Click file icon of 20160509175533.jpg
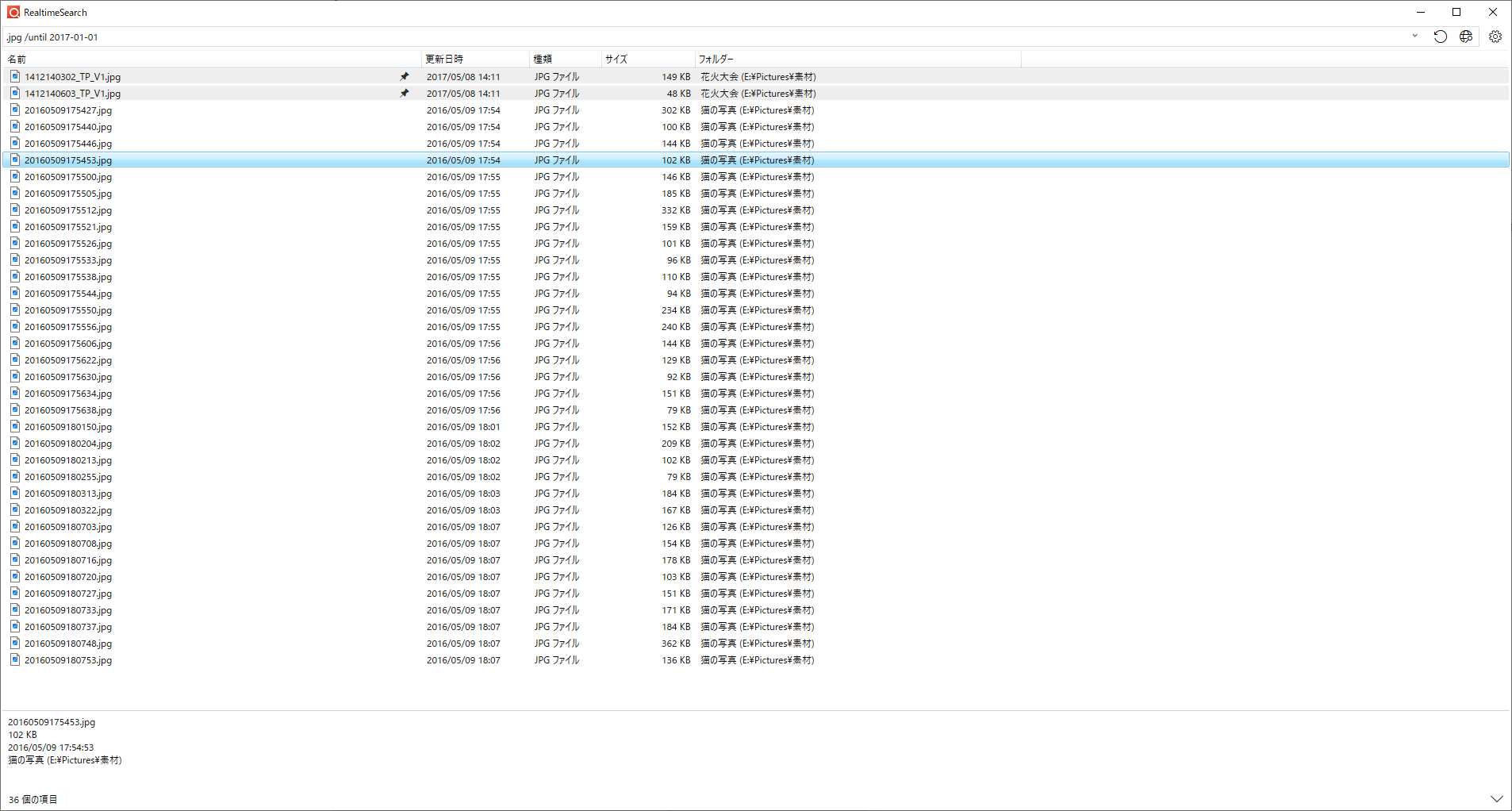The image size is (1512, 811). coord(15,259)
